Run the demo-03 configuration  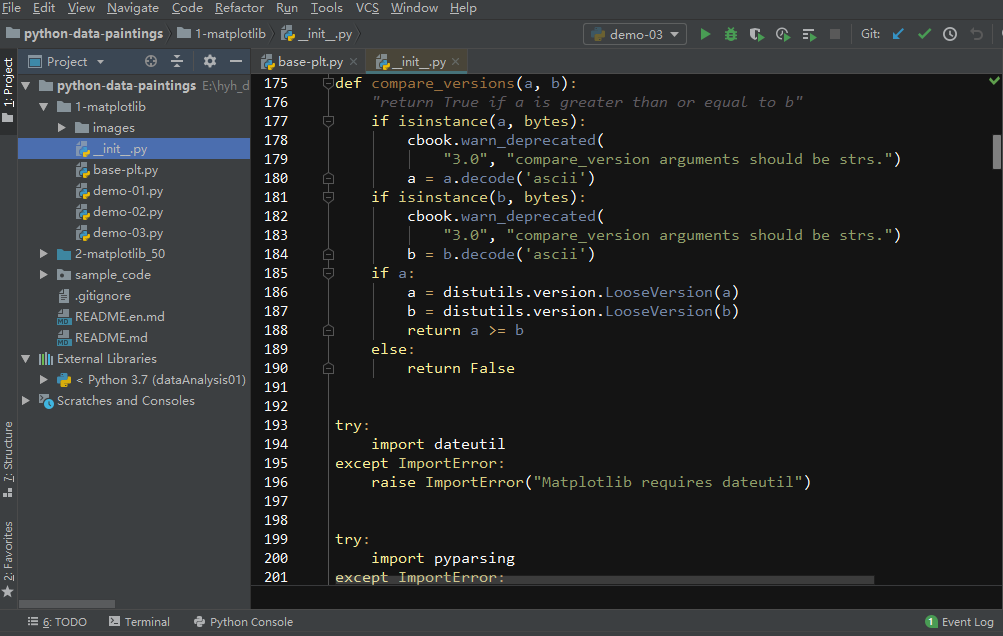point(705,34)
